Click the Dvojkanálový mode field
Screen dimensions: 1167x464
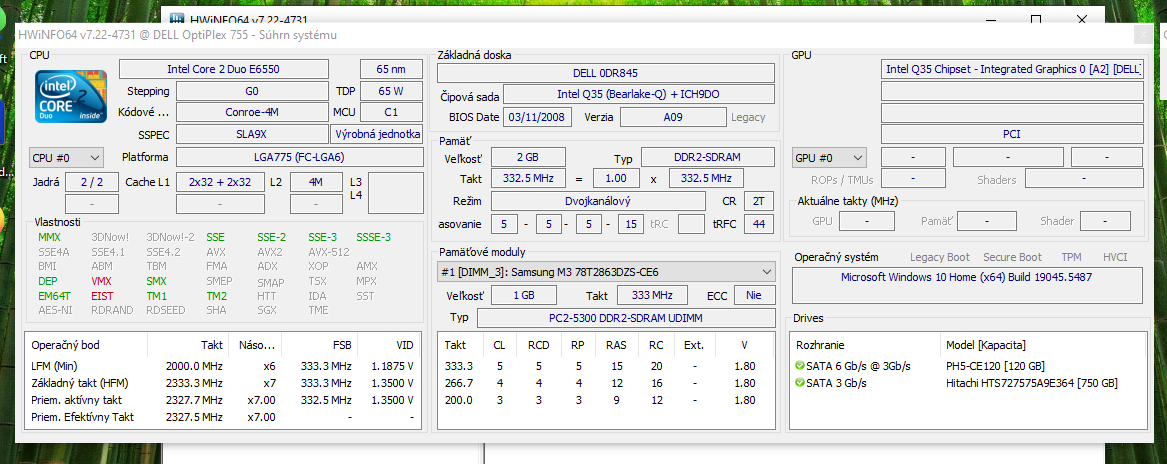click(598, 201)
